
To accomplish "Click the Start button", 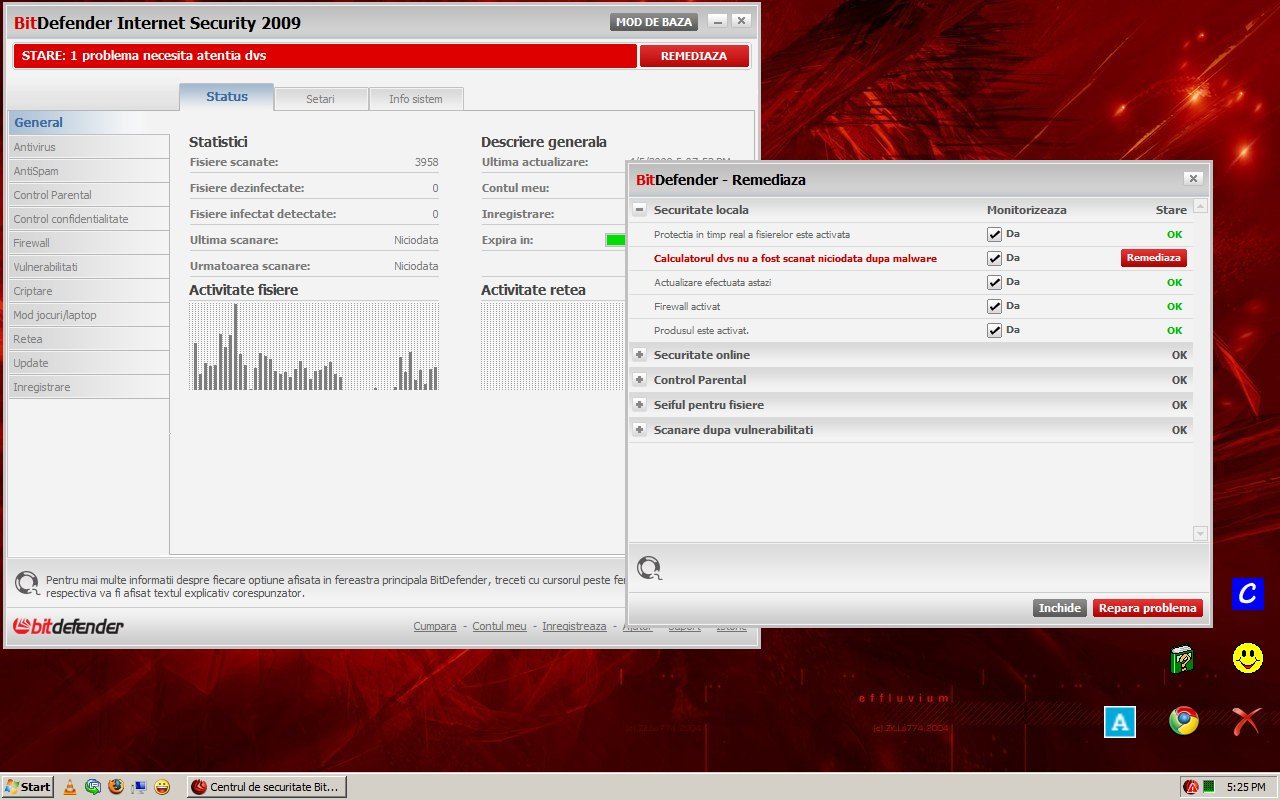I will (x=28, y=787).
